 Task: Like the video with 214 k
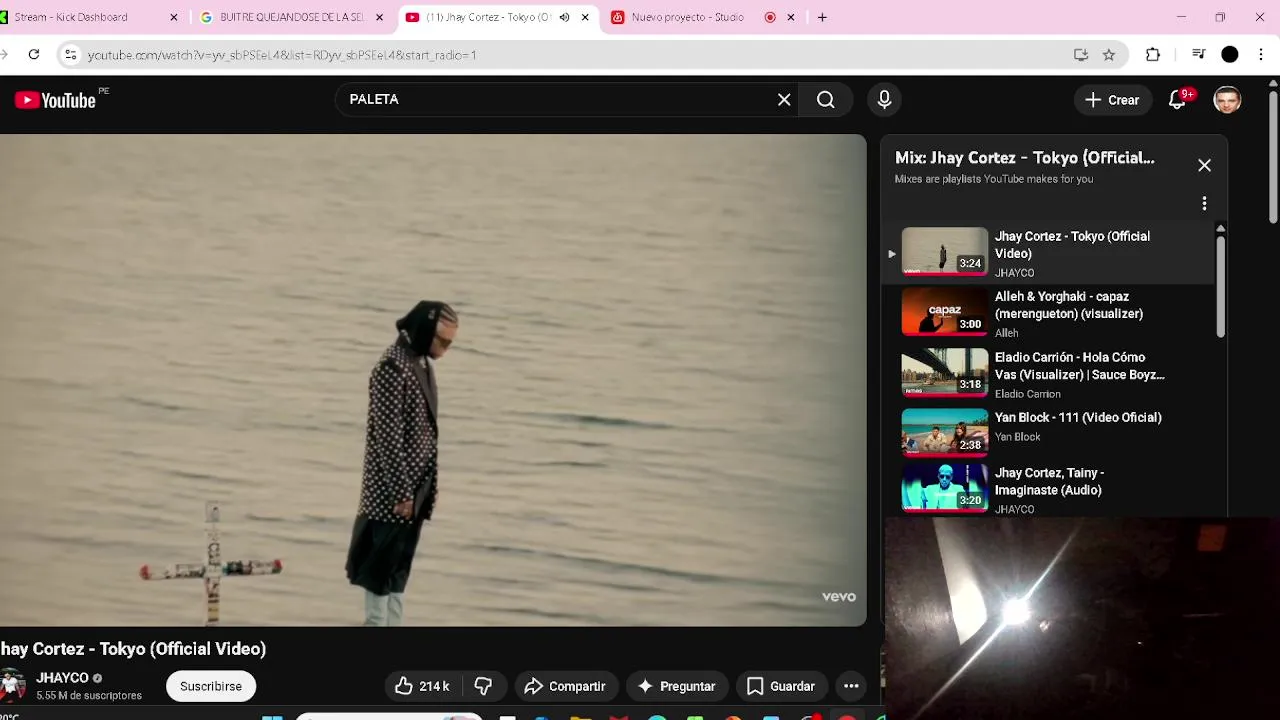(421, 686)
